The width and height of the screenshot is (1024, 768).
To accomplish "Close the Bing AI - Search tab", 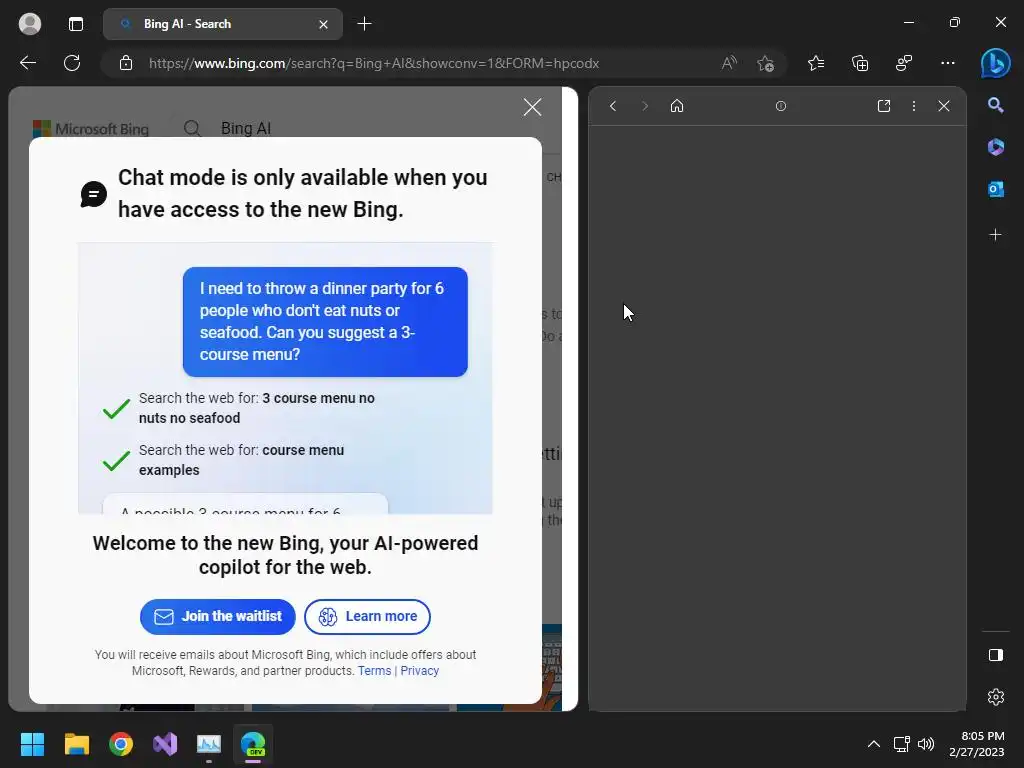I will click(x=323, y=24).
